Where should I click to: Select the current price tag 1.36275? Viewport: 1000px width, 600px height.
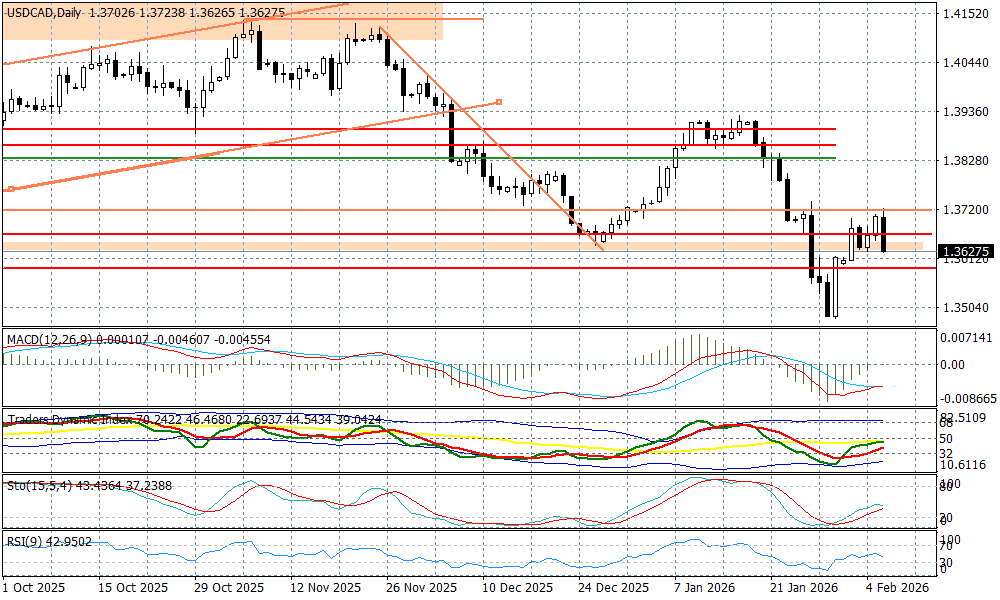click(965, 252)
